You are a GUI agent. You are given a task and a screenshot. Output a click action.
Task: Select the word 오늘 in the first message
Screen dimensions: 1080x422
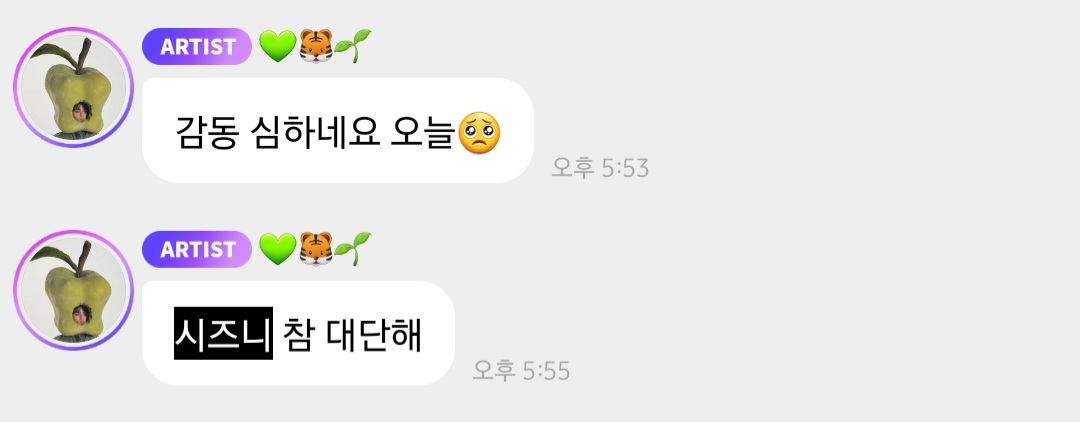pos(424,131)
